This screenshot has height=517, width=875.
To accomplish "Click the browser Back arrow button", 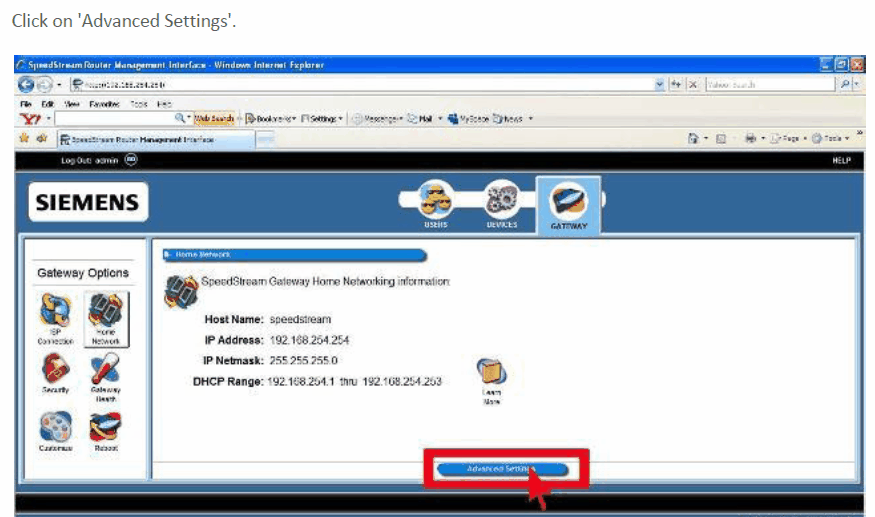I will pyautogui.click(x=26, y=84).
